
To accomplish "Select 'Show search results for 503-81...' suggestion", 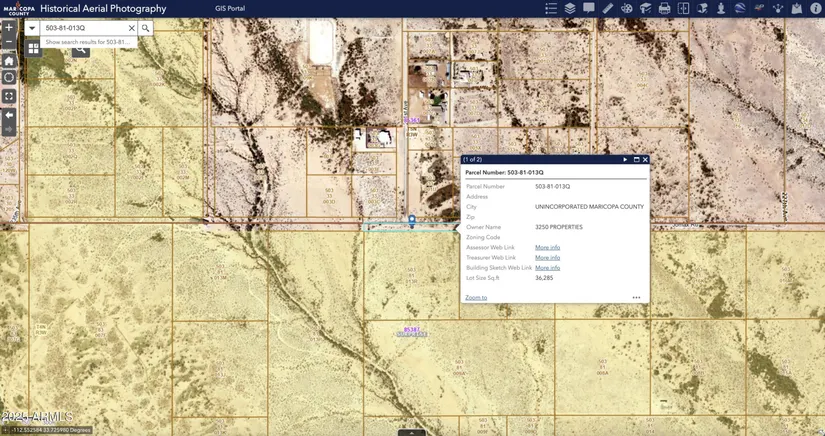I will [x=86, y=42].
